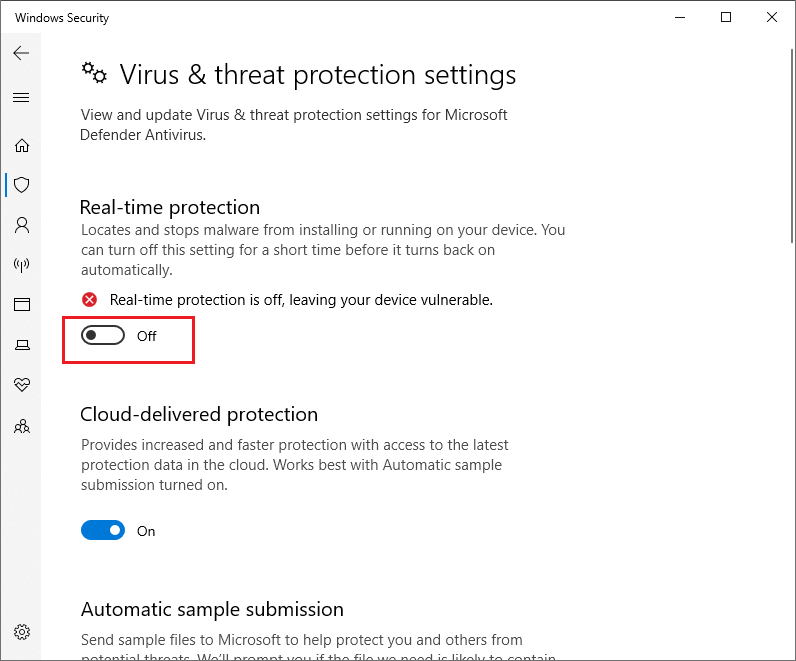Open Device security laptop icon

22,345
